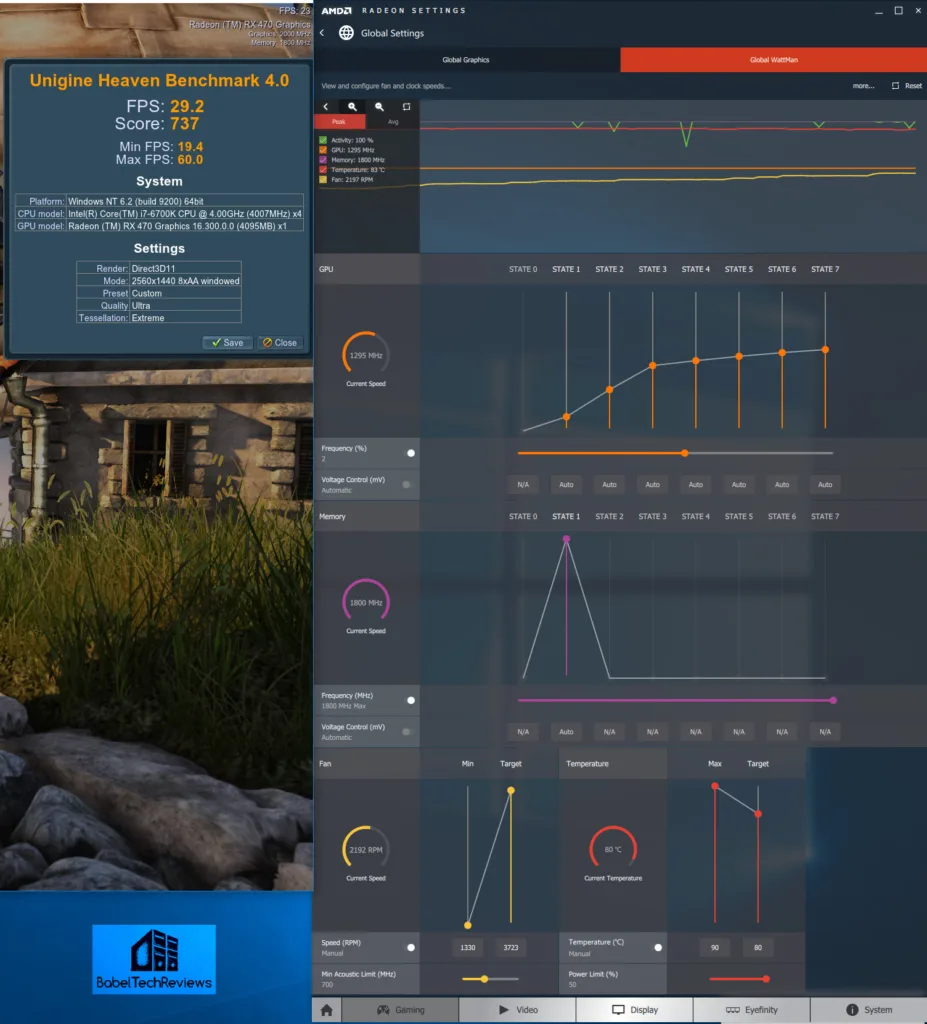Toggle the Memory Frequency (MHz) switch
The height and width of the screenshot is (1024, 927).
point(408,700)
